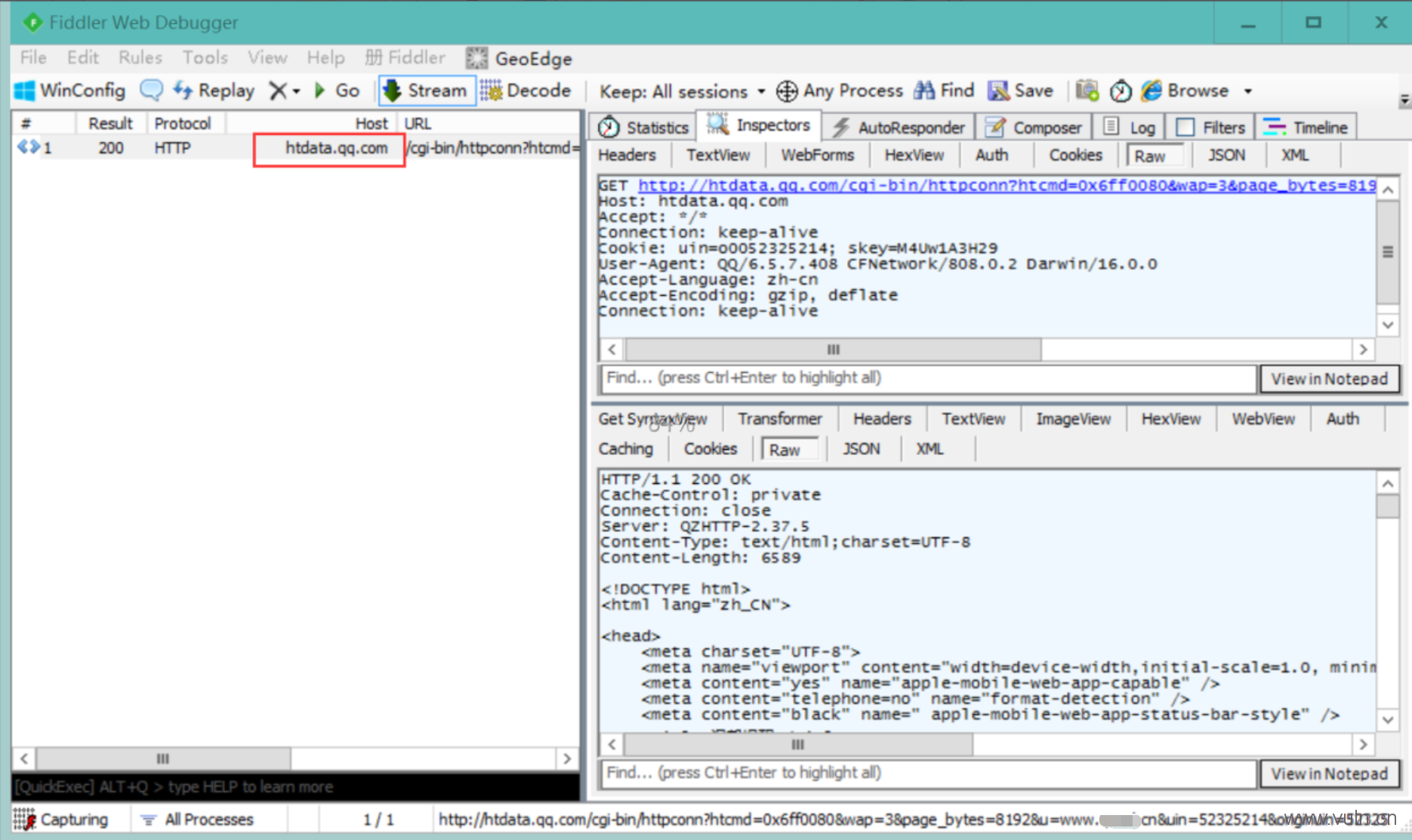Click the Remove sessions X icon

(277, 91)
